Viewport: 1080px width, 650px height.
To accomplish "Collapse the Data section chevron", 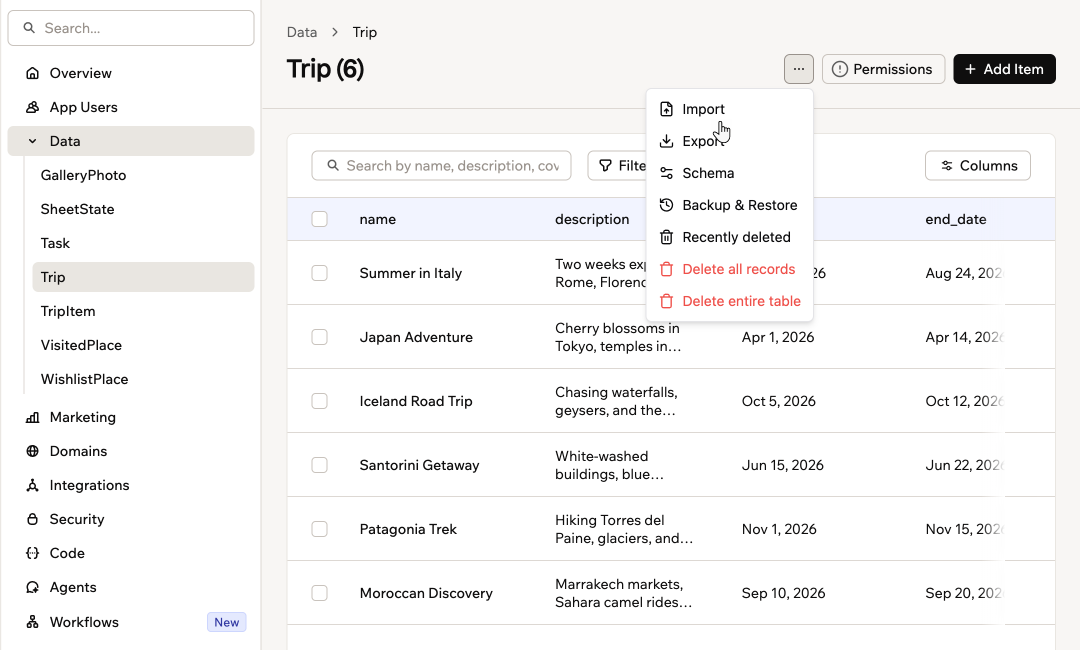I will 32,141.
